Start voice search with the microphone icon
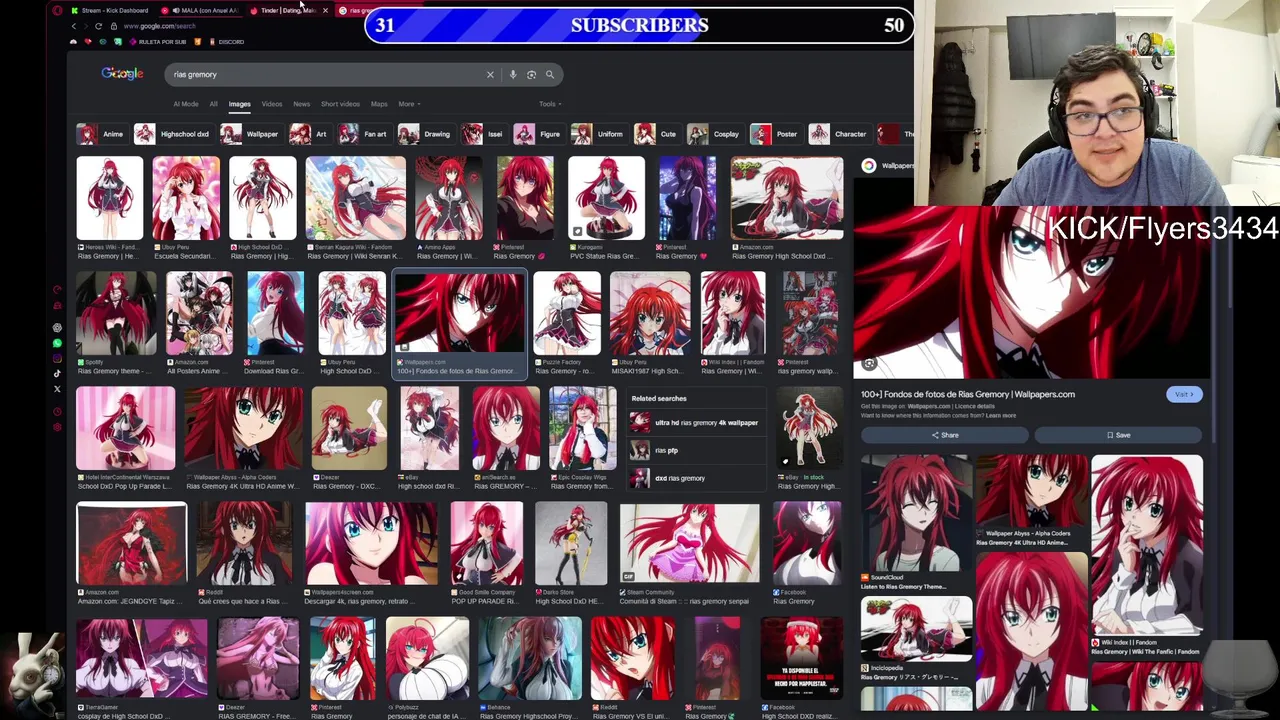 pos(512,74)
